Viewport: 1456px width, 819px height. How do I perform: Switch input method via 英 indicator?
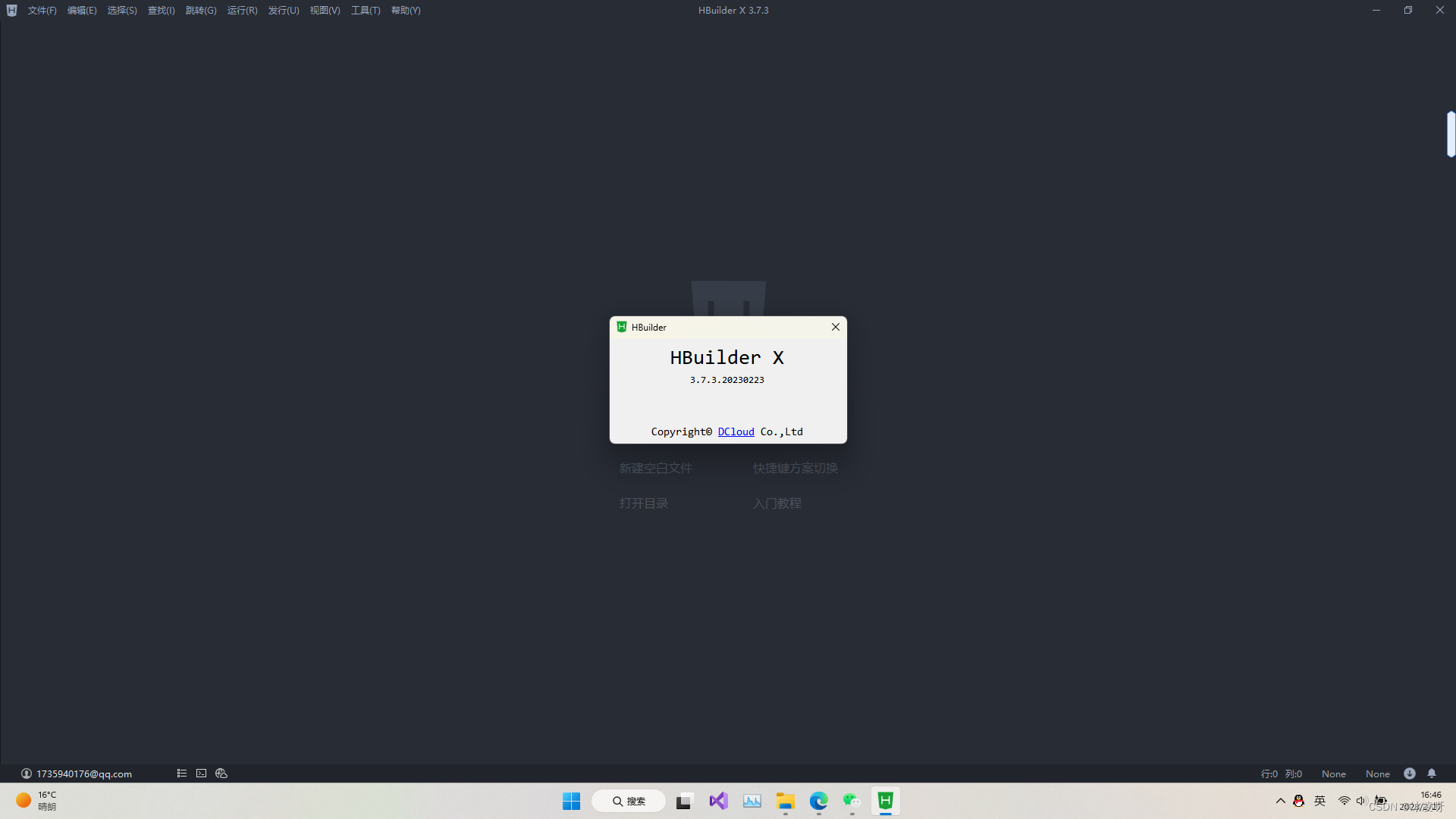1319,801
